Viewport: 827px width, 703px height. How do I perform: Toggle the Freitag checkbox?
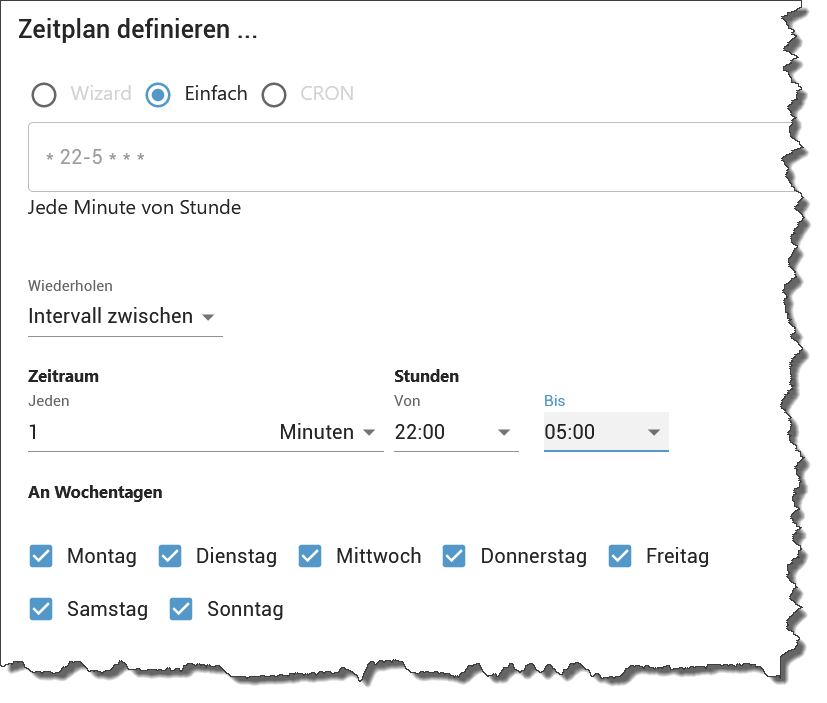coord(620,556)
